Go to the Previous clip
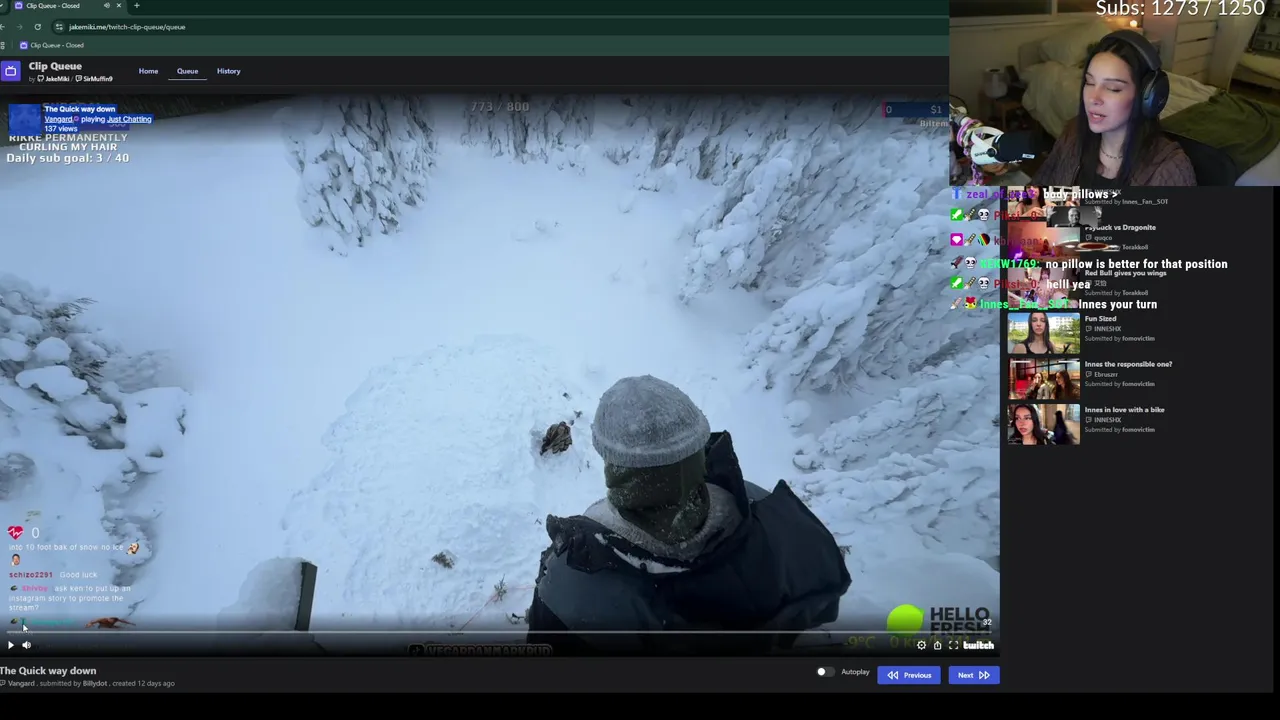Screen dimensions: 1280x720 click(909, 675)
